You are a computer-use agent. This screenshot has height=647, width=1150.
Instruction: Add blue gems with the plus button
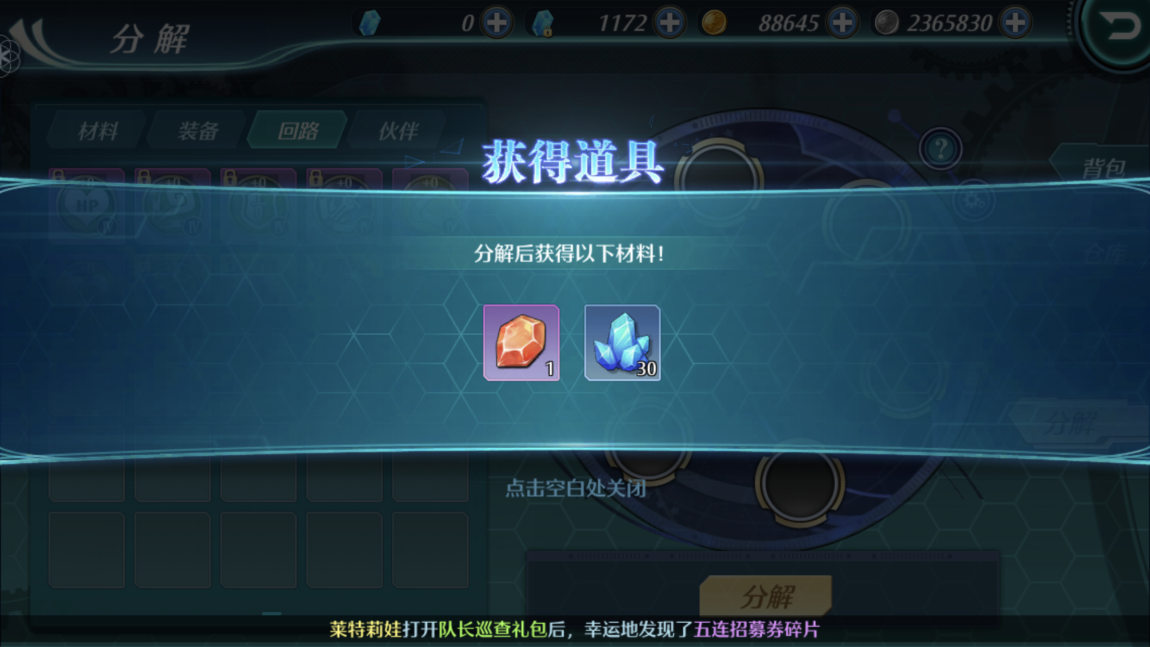tap(497, 23)
